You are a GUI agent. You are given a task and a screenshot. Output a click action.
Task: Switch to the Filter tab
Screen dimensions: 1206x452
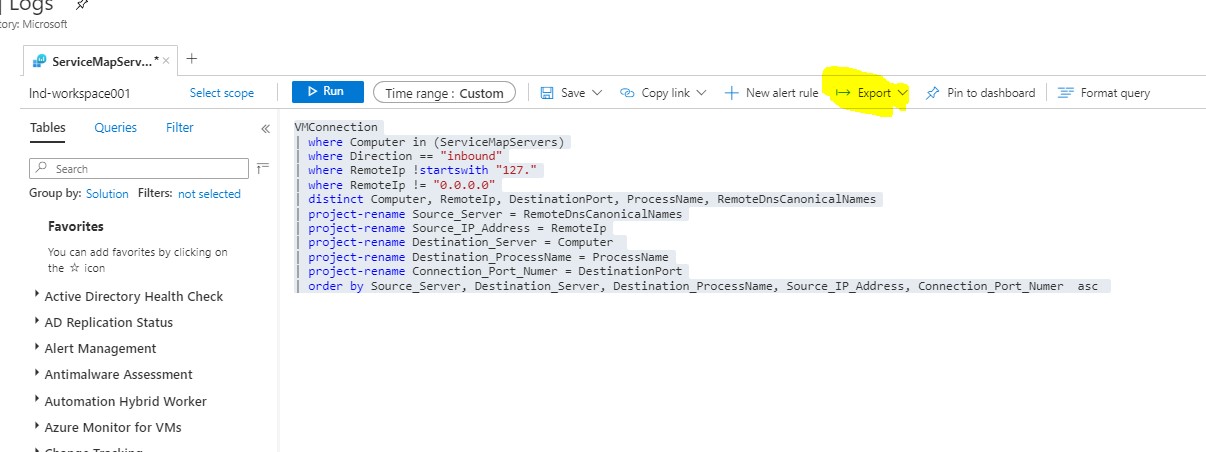pyautogui.click(x=180, y=128)
